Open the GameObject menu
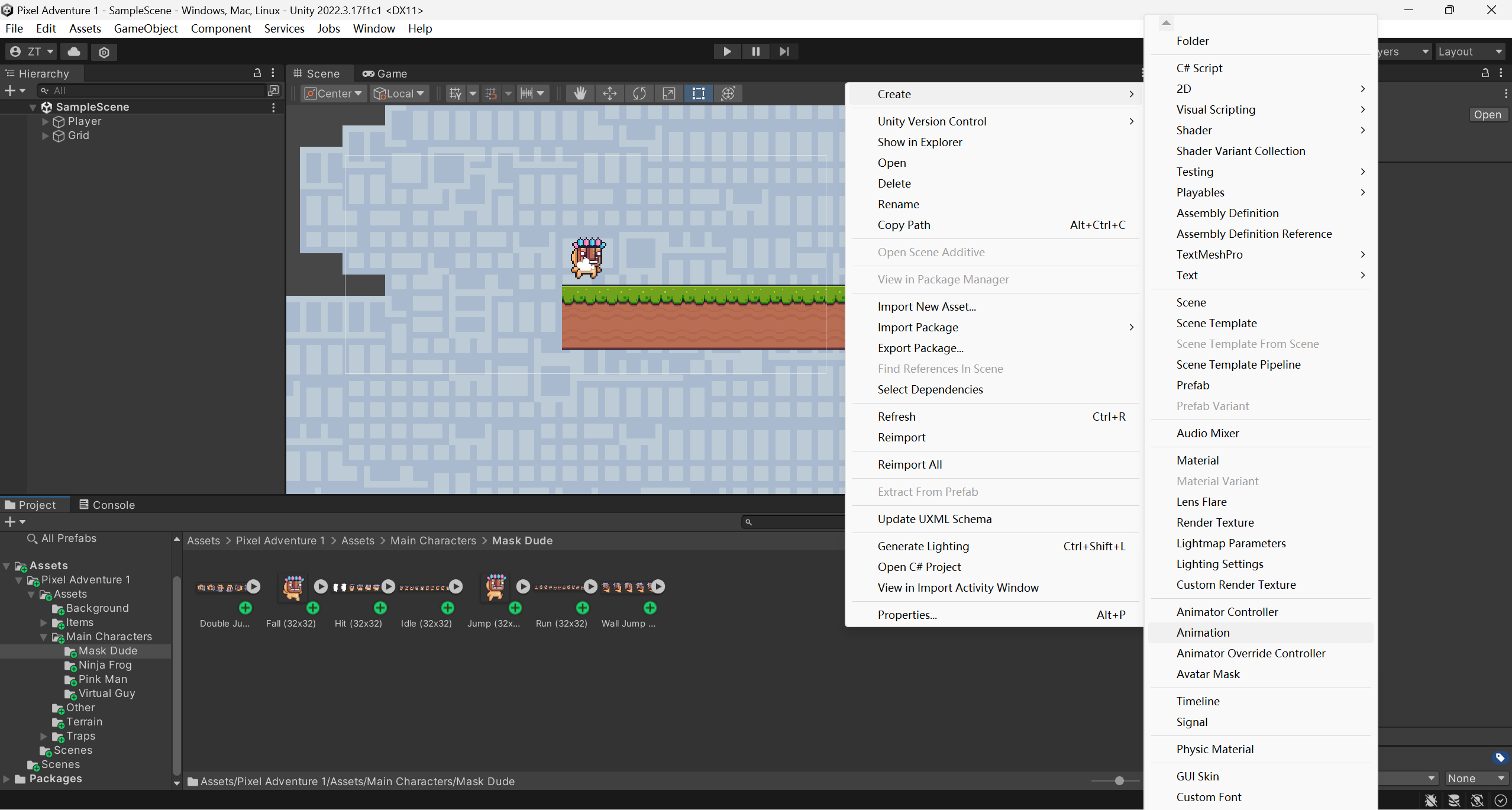This screenshot has height=810, width=1512. 146,28
